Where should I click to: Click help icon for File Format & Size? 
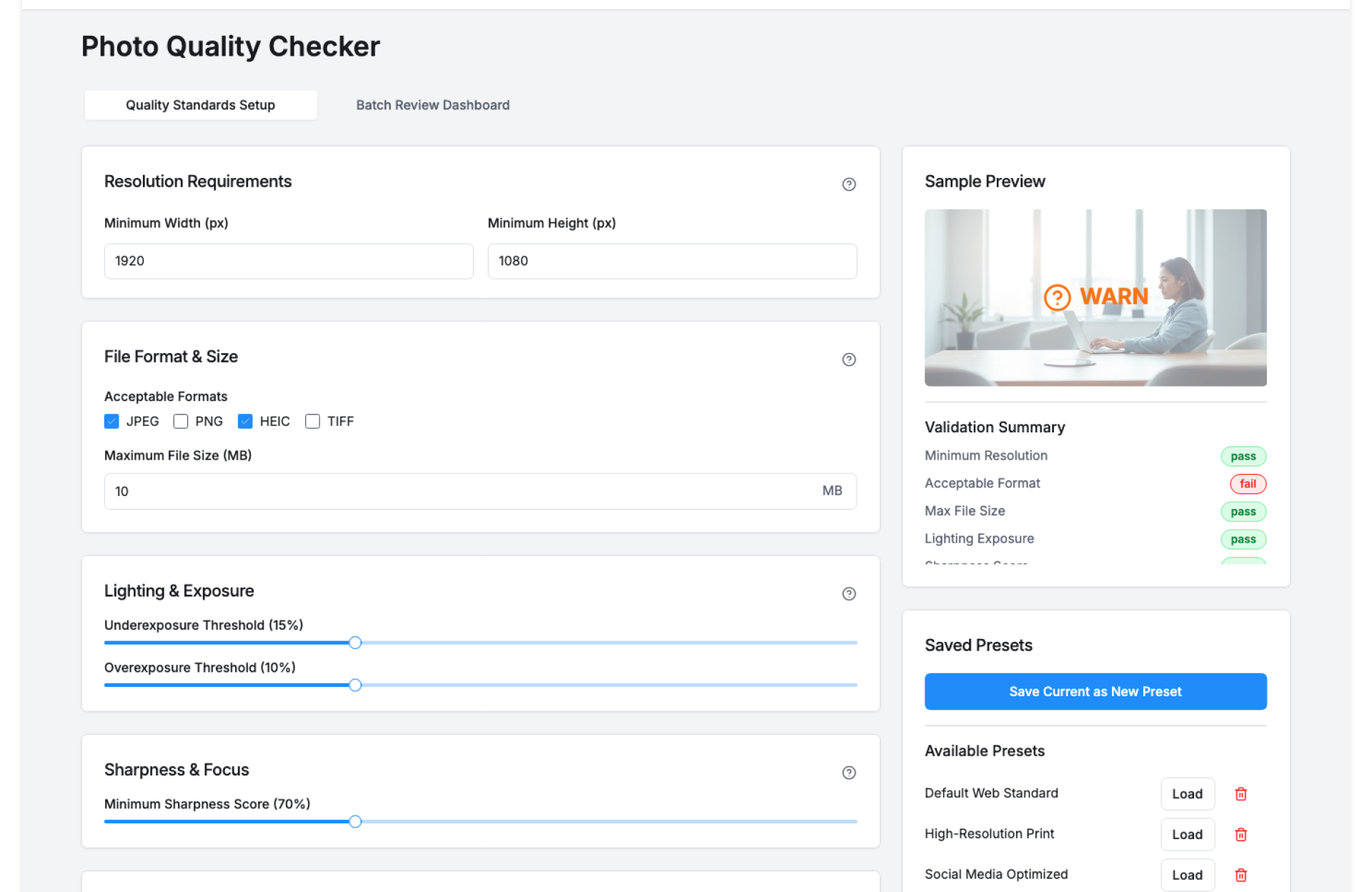click(848, 360)
